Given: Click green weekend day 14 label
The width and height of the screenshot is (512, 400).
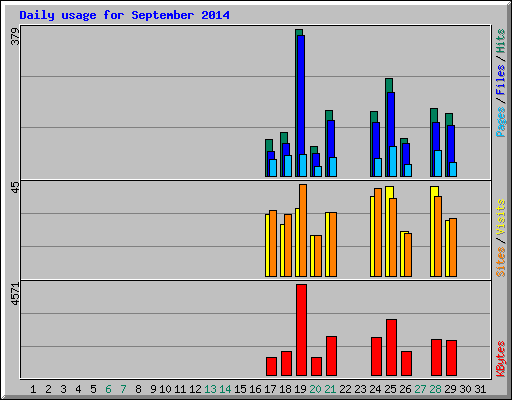Looking at the screenshot, I should [225, 389].
